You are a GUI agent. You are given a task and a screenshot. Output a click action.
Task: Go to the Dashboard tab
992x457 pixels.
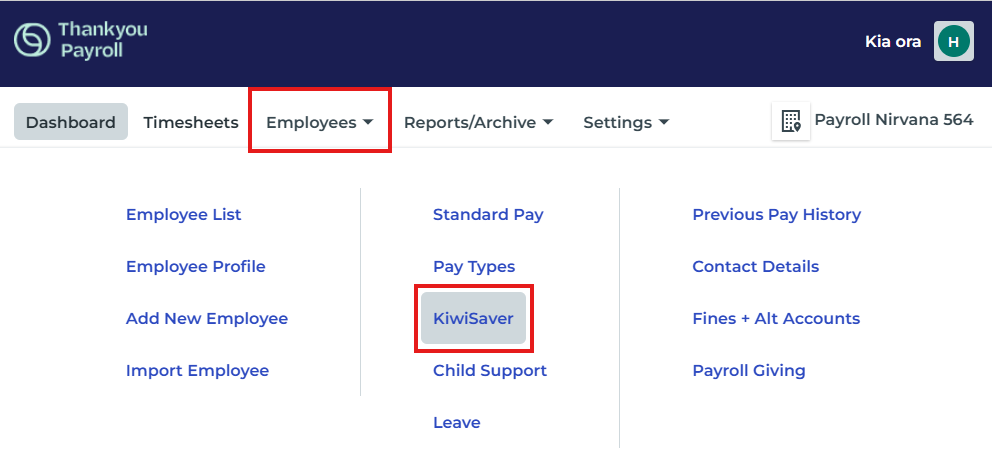coord(71,122)
